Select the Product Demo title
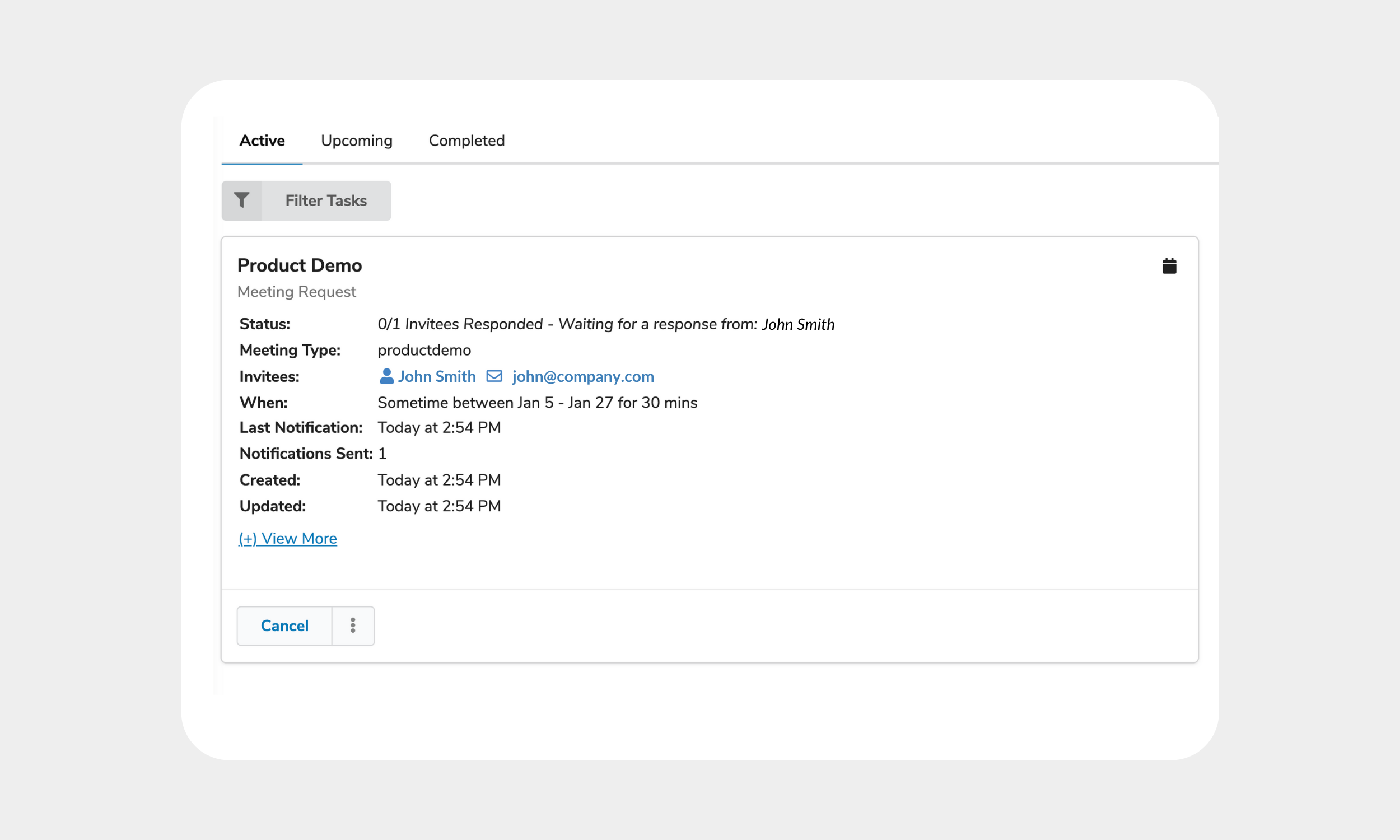1400x840 pixels. pos(300,265)
